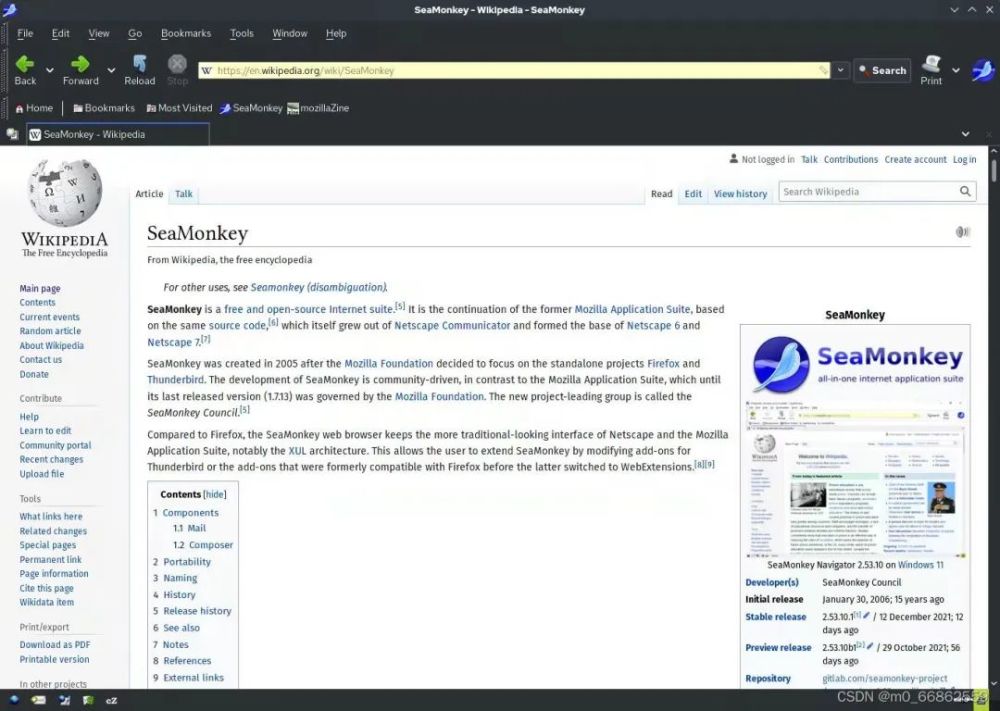Click the greyed-out Stop button

pyautogui.click(x=177, y=70)
